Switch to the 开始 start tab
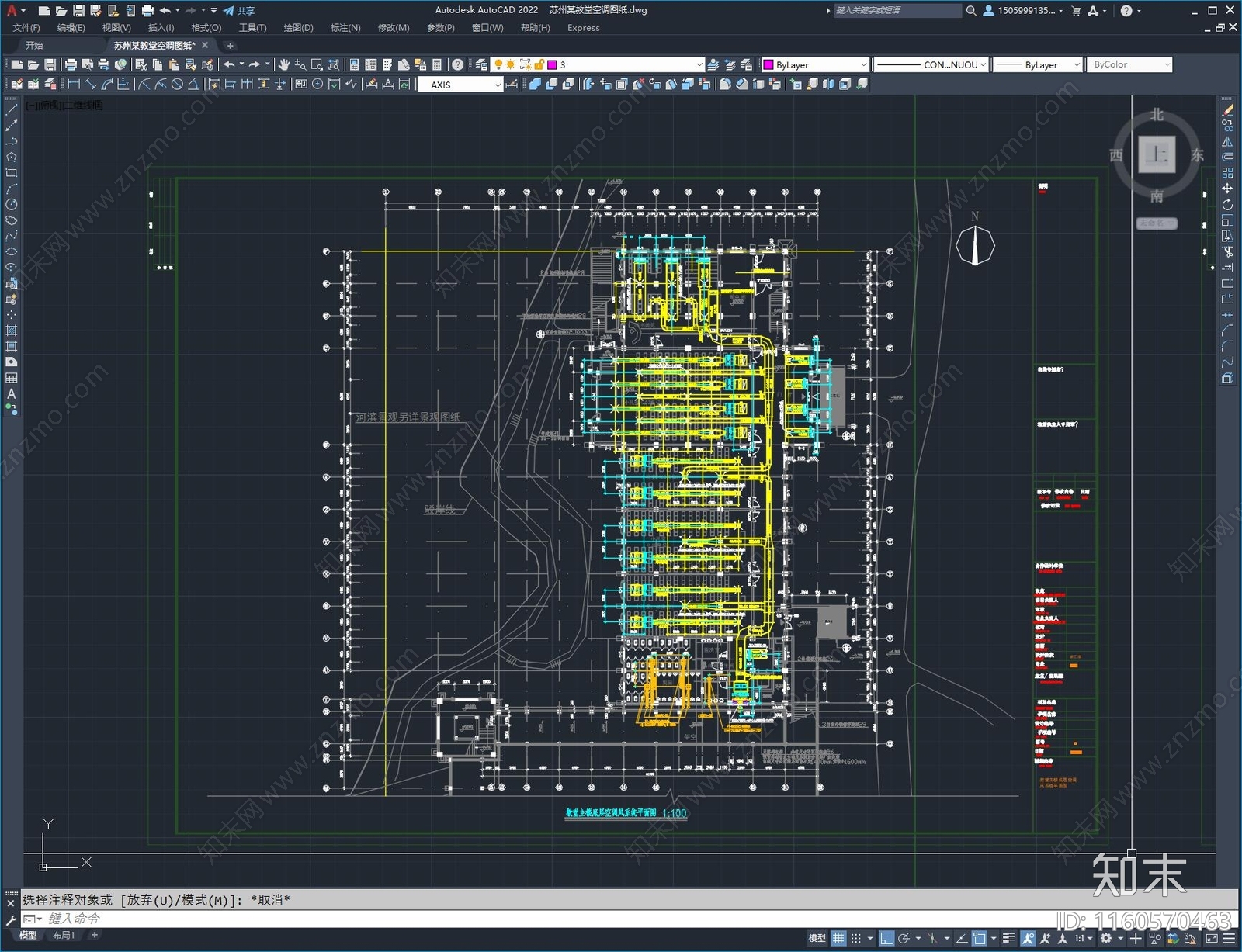Image resolution: width=1242 pixels, height=952 pixels. pos(34,46)
